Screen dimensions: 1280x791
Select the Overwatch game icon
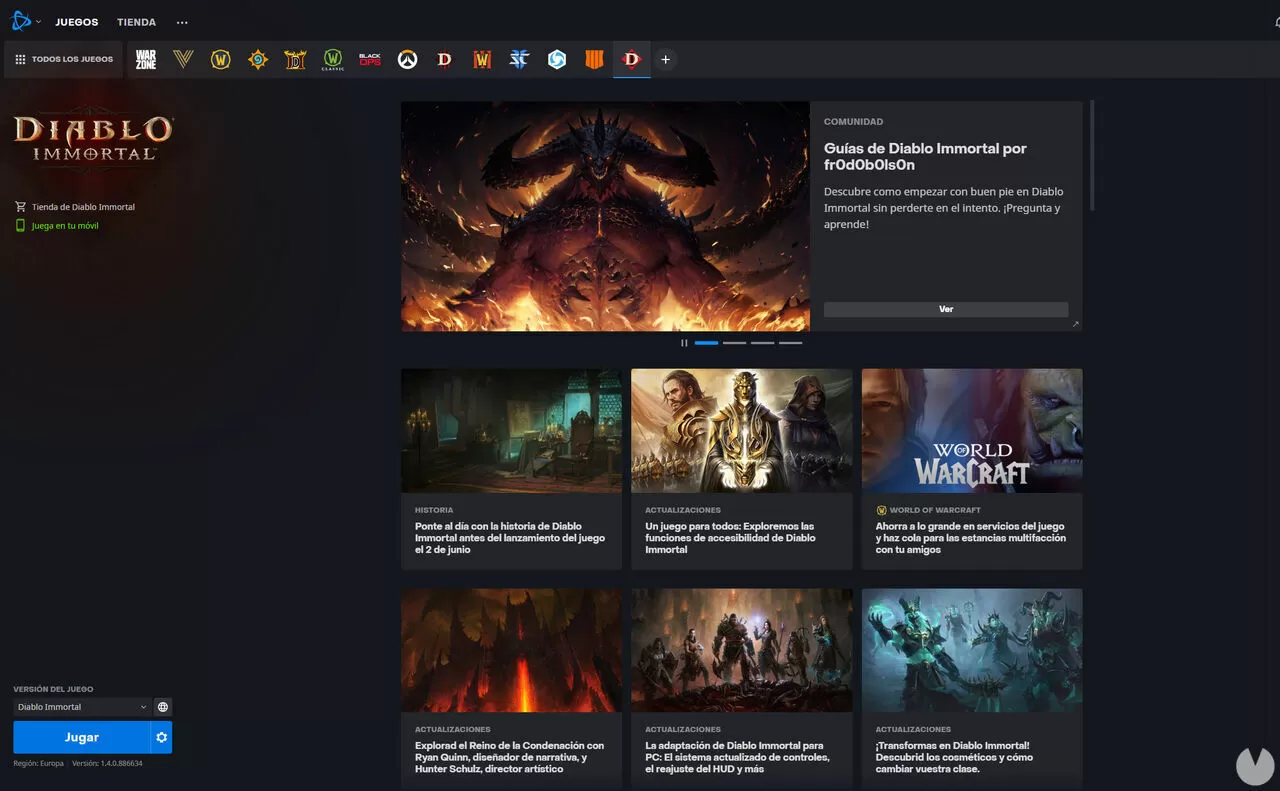(x=407, y=60)
